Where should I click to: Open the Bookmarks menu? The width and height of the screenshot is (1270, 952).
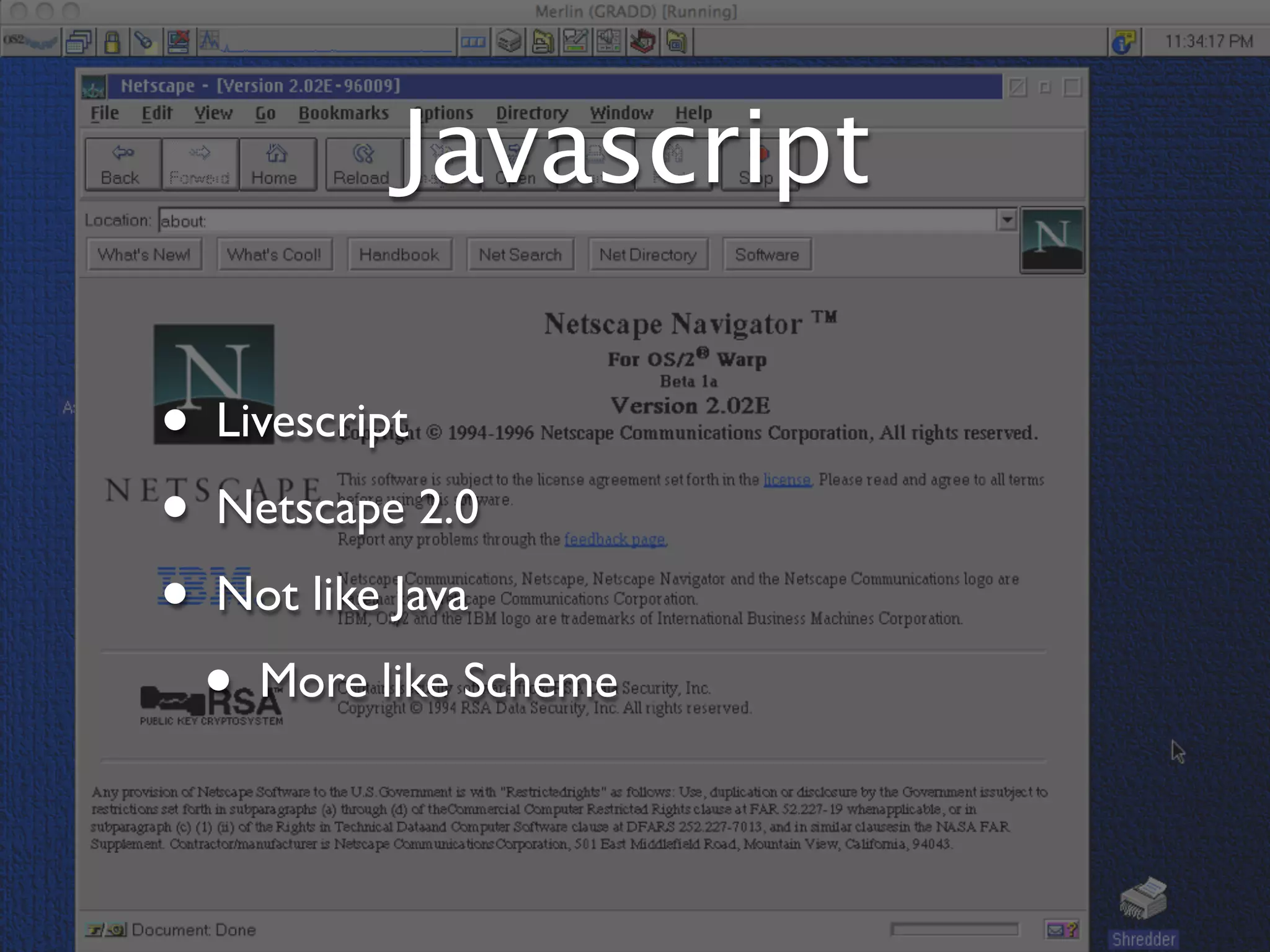[344, 113]
